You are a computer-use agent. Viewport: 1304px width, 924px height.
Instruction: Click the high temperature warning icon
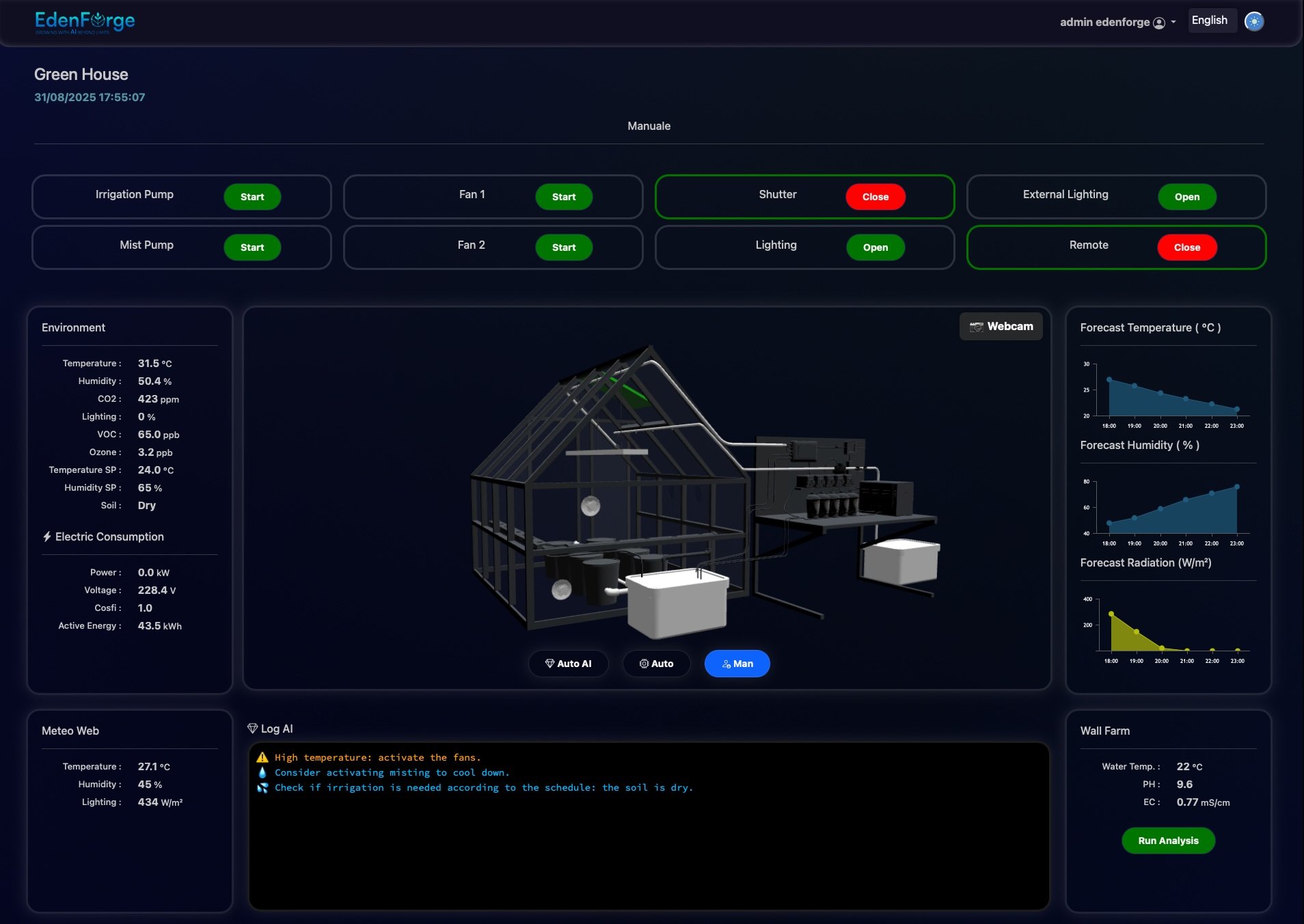(x=262, y=757)
